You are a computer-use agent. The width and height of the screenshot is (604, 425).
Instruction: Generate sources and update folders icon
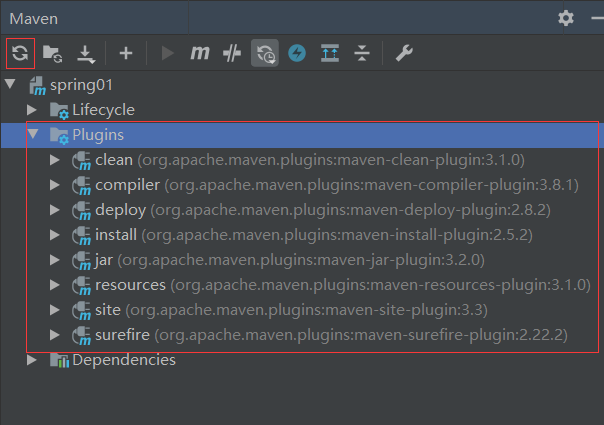[53, 54]
